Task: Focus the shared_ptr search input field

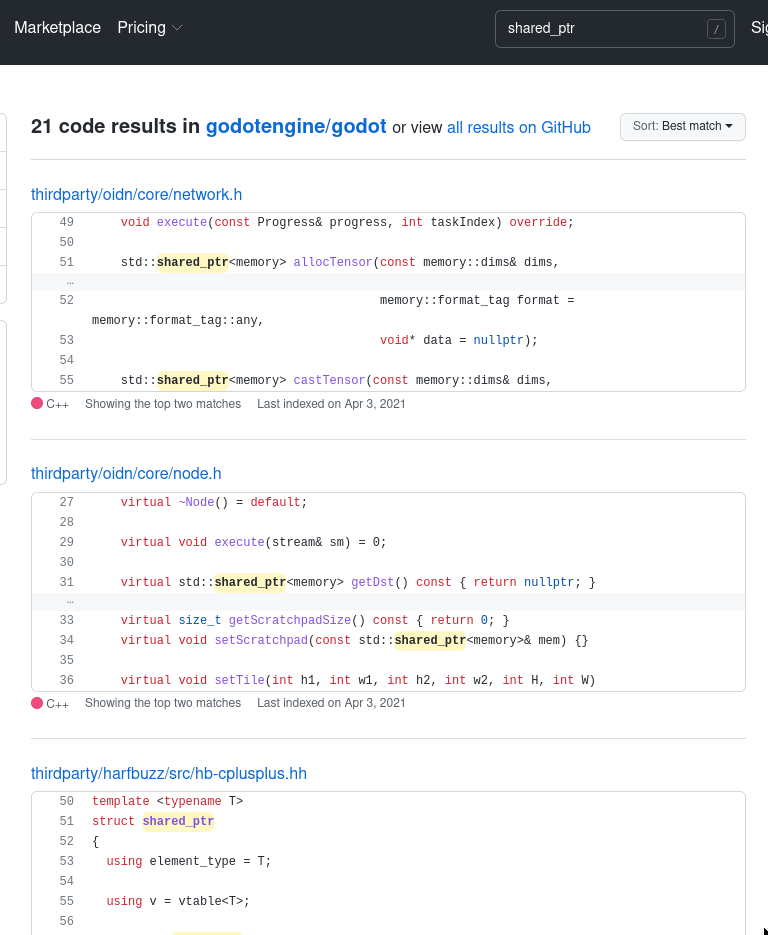Action: click(x=600, y=29)
